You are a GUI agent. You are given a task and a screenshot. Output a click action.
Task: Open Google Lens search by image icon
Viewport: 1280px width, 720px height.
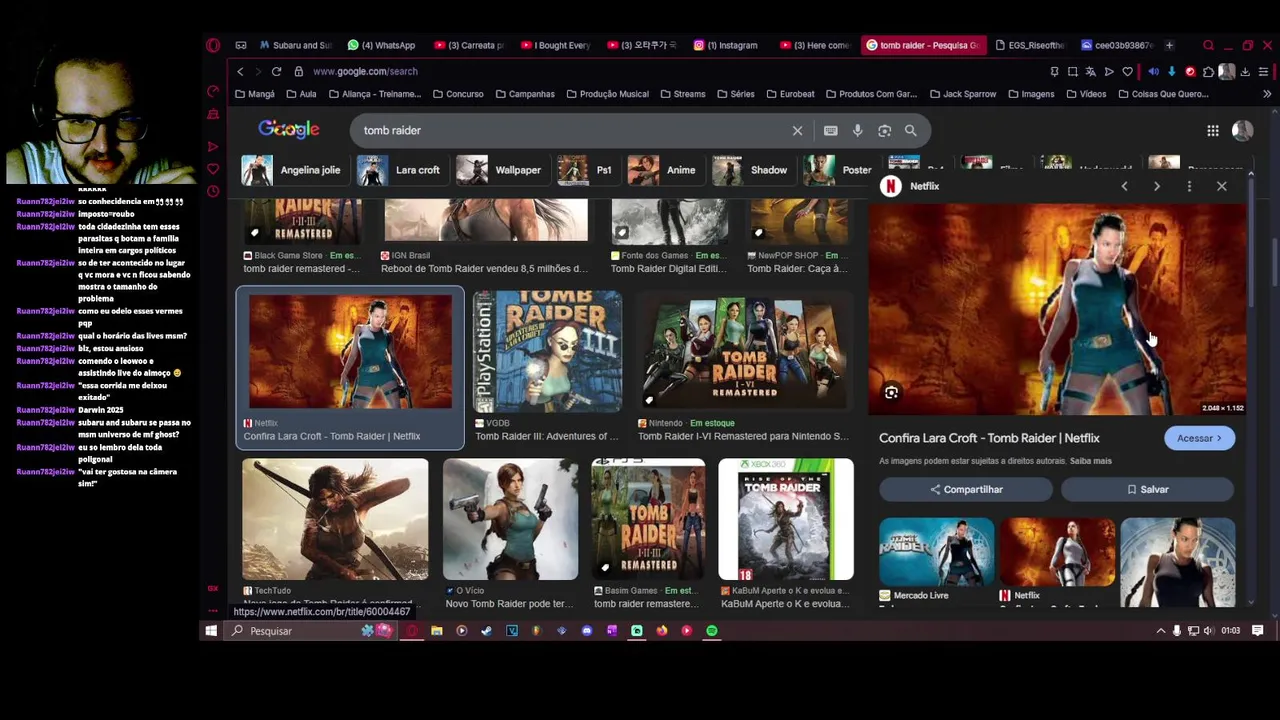coord(884,131)
